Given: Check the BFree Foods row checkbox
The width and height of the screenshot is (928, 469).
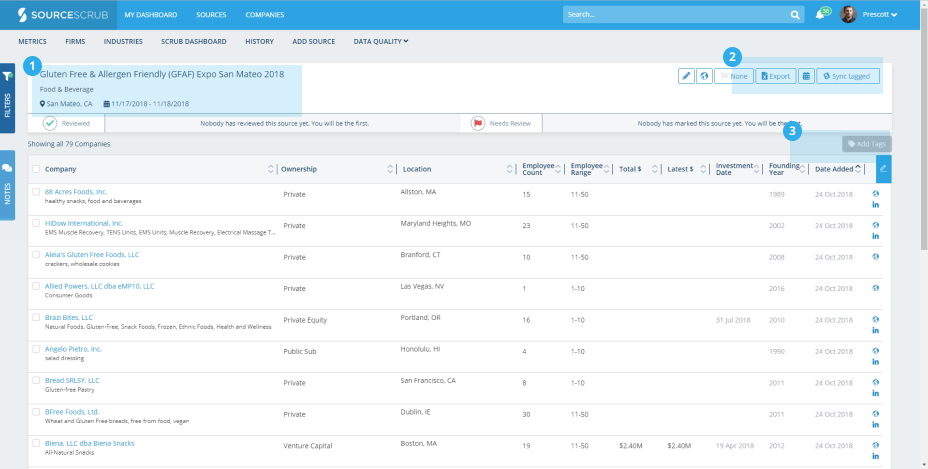Looking at the screenshot, I should click(36, 412).
